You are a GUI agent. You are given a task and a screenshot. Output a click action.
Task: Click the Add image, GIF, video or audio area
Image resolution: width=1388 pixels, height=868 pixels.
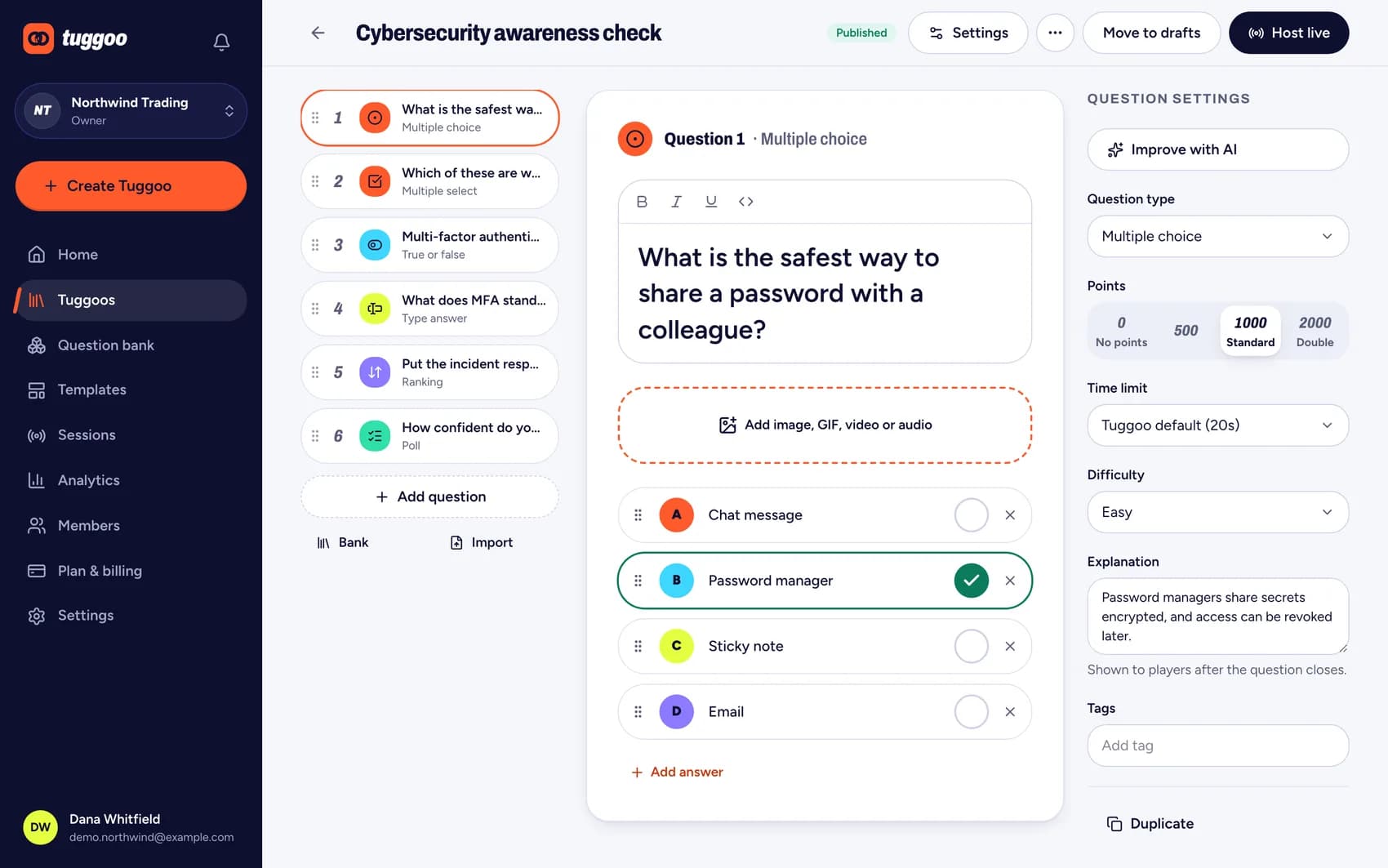click(x=825, y=425)
